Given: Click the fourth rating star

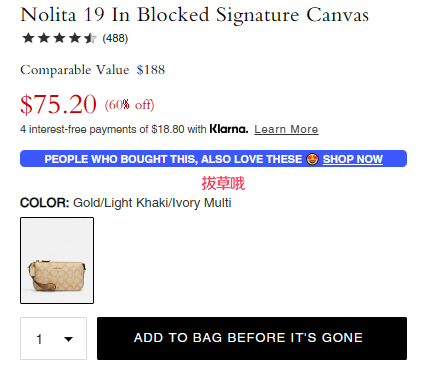Looking at the screenshot, I should (x=75, y=38).
